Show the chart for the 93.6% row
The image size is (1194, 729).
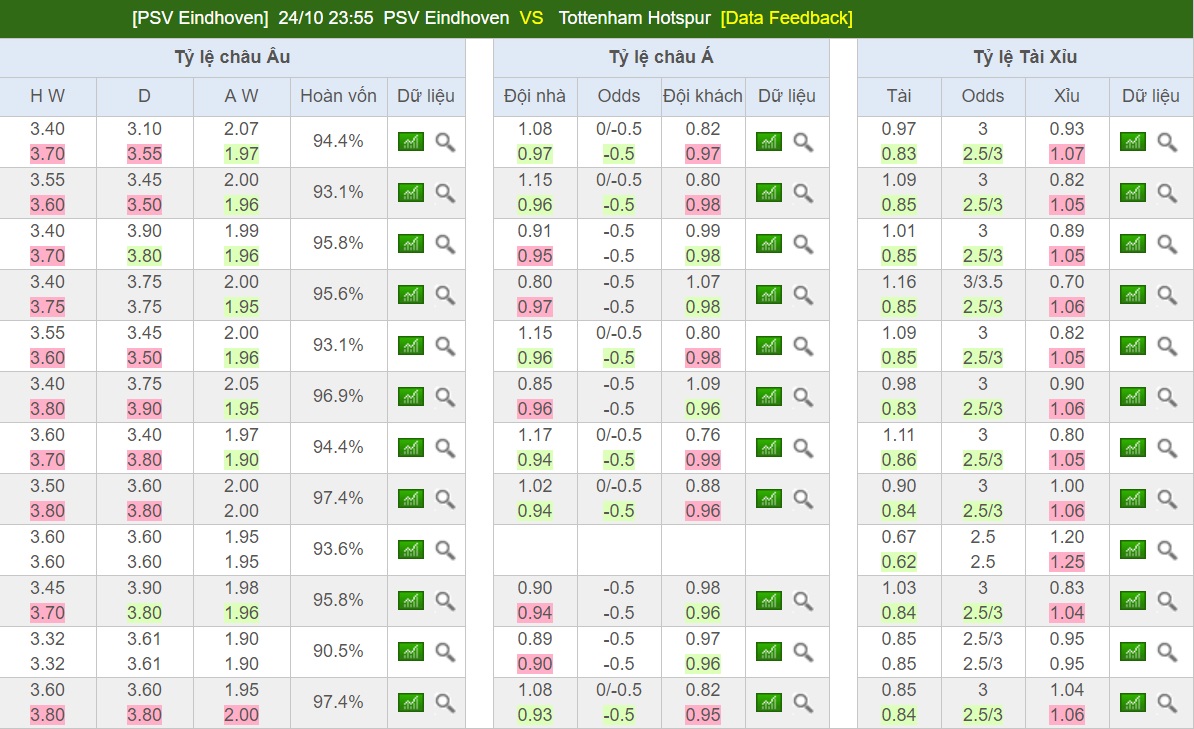click(x=410, y=550)
